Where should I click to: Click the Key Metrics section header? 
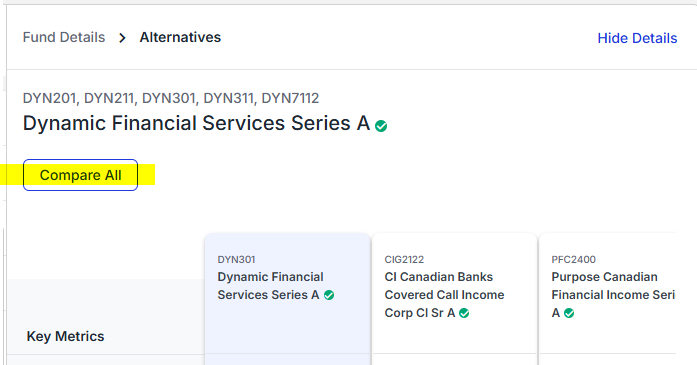coord(65,337)
